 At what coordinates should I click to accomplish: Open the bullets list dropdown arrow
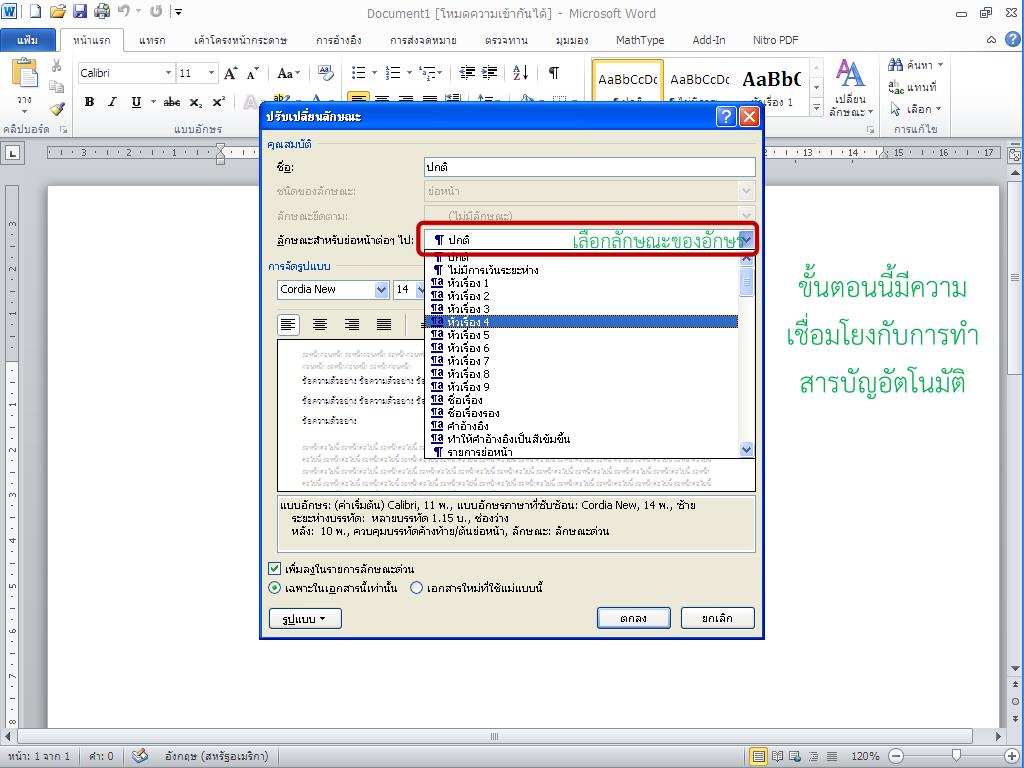pyautogui.click(x=374, y=72)
